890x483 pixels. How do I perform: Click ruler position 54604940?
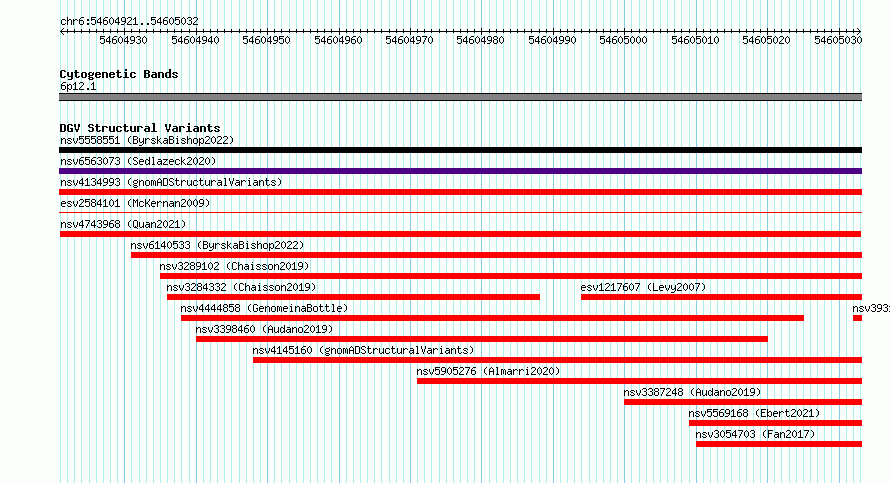(195, 40)
